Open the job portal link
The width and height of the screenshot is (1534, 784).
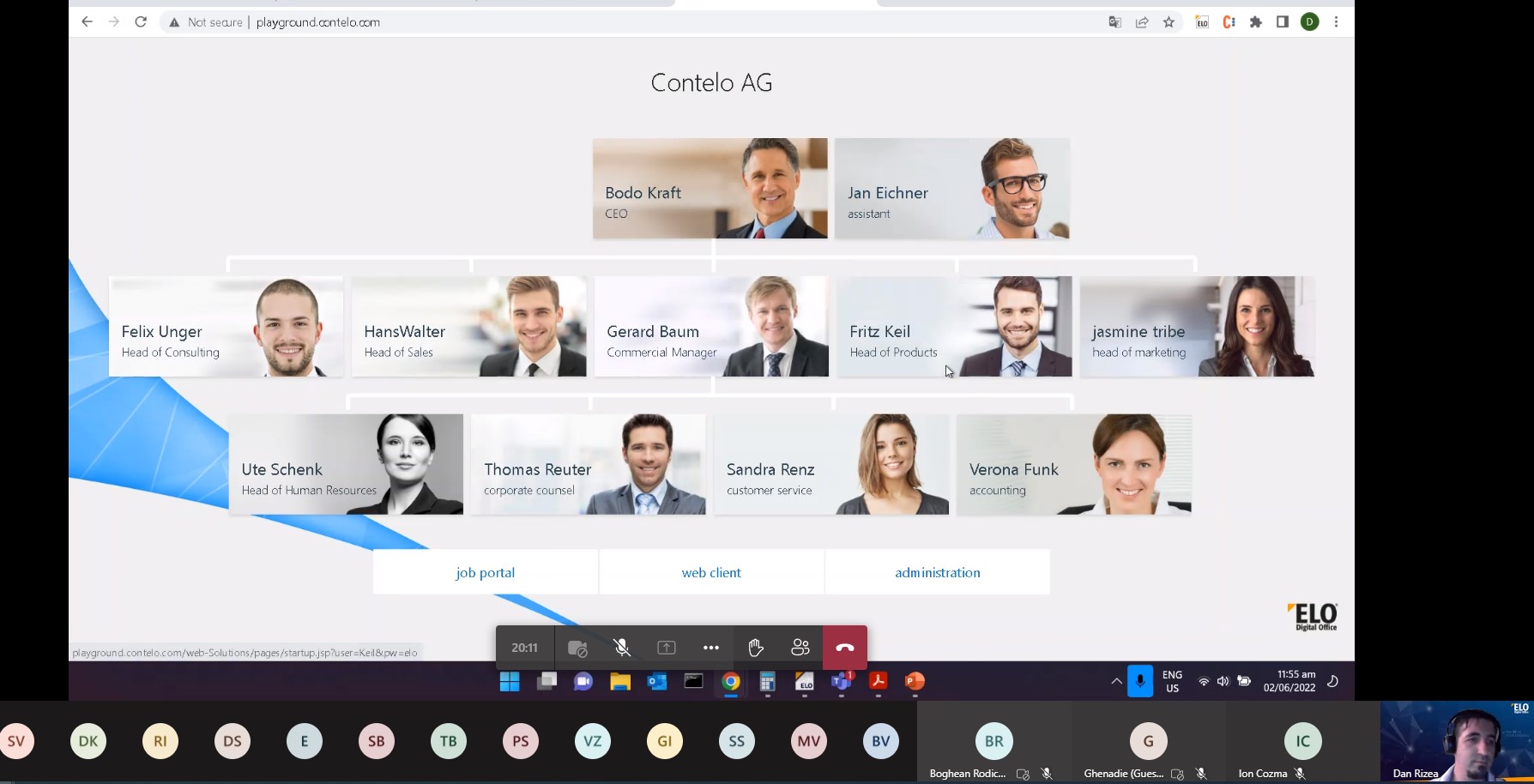coord(486,572)
